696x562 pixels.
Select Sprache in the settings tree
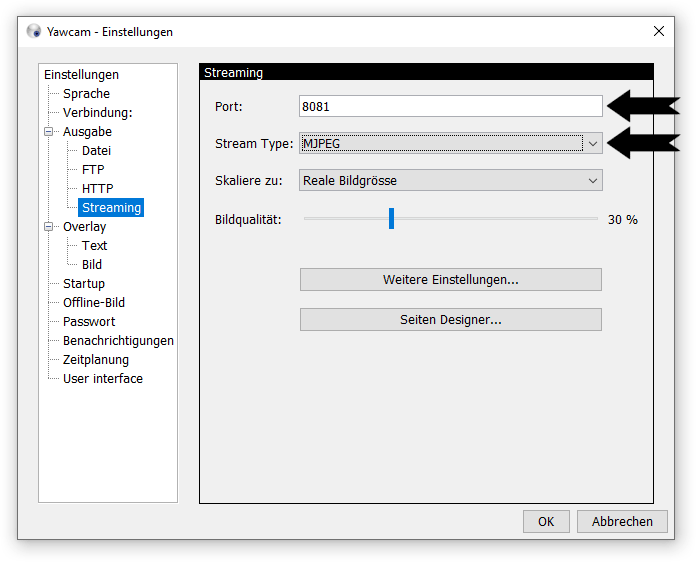tap(86, 94)
